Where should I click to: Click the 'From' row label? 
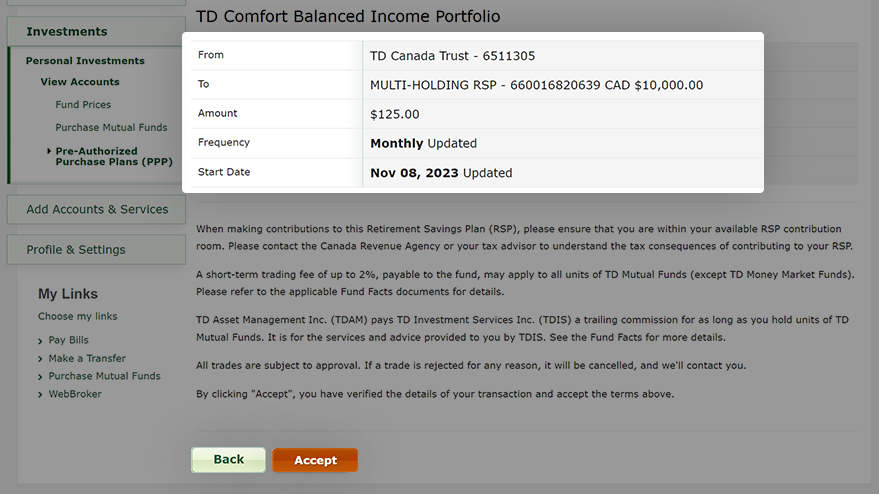tap(211, 55)
